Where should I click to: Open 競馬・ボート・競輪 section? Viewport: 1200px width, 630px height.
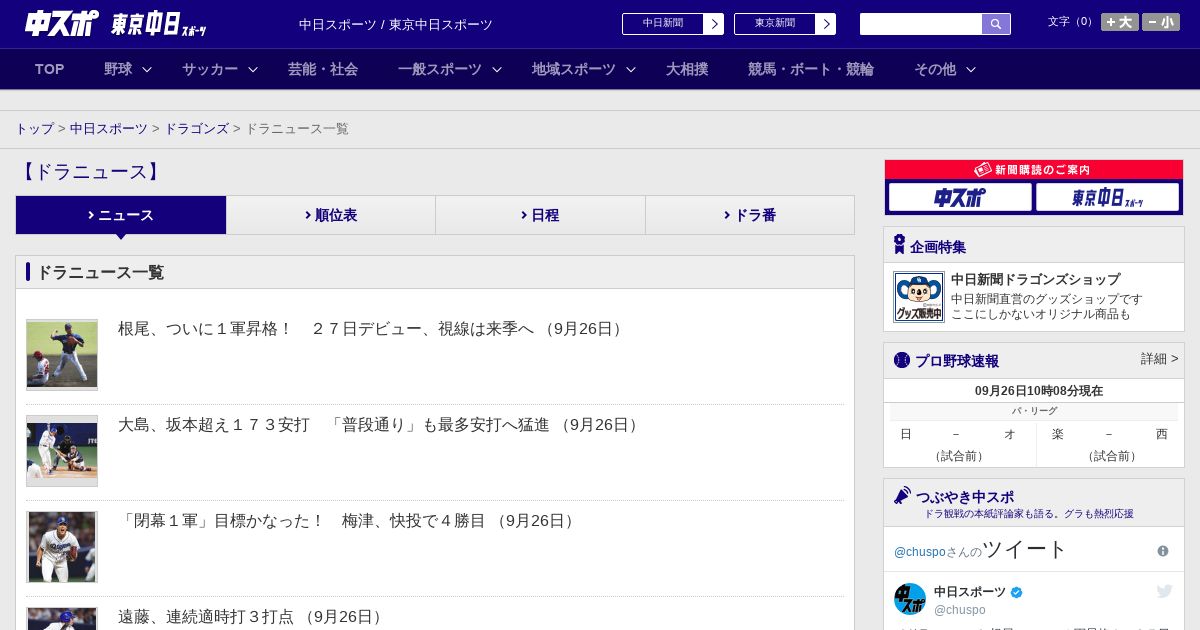tap(811, 69)
